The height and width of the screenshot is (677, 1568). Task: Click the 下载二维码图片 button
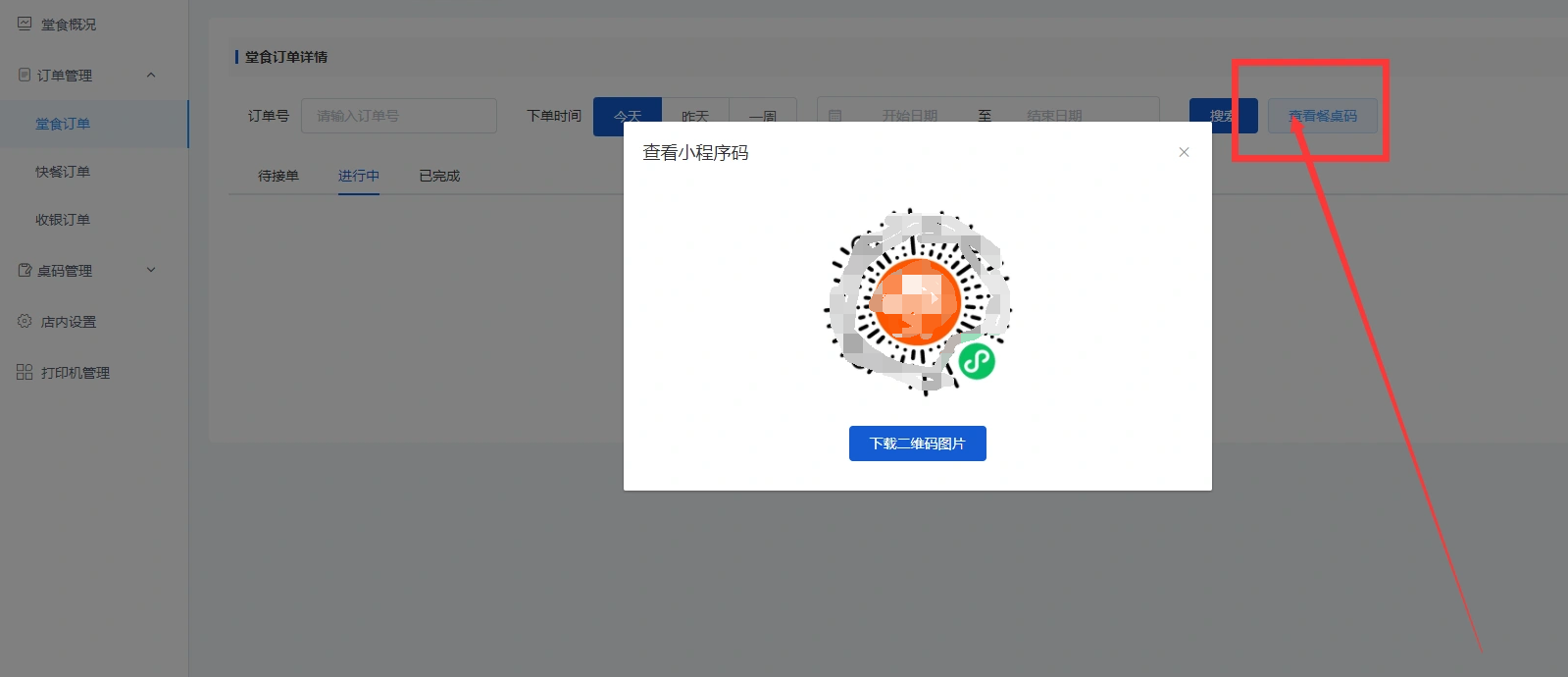coord(918,443)
